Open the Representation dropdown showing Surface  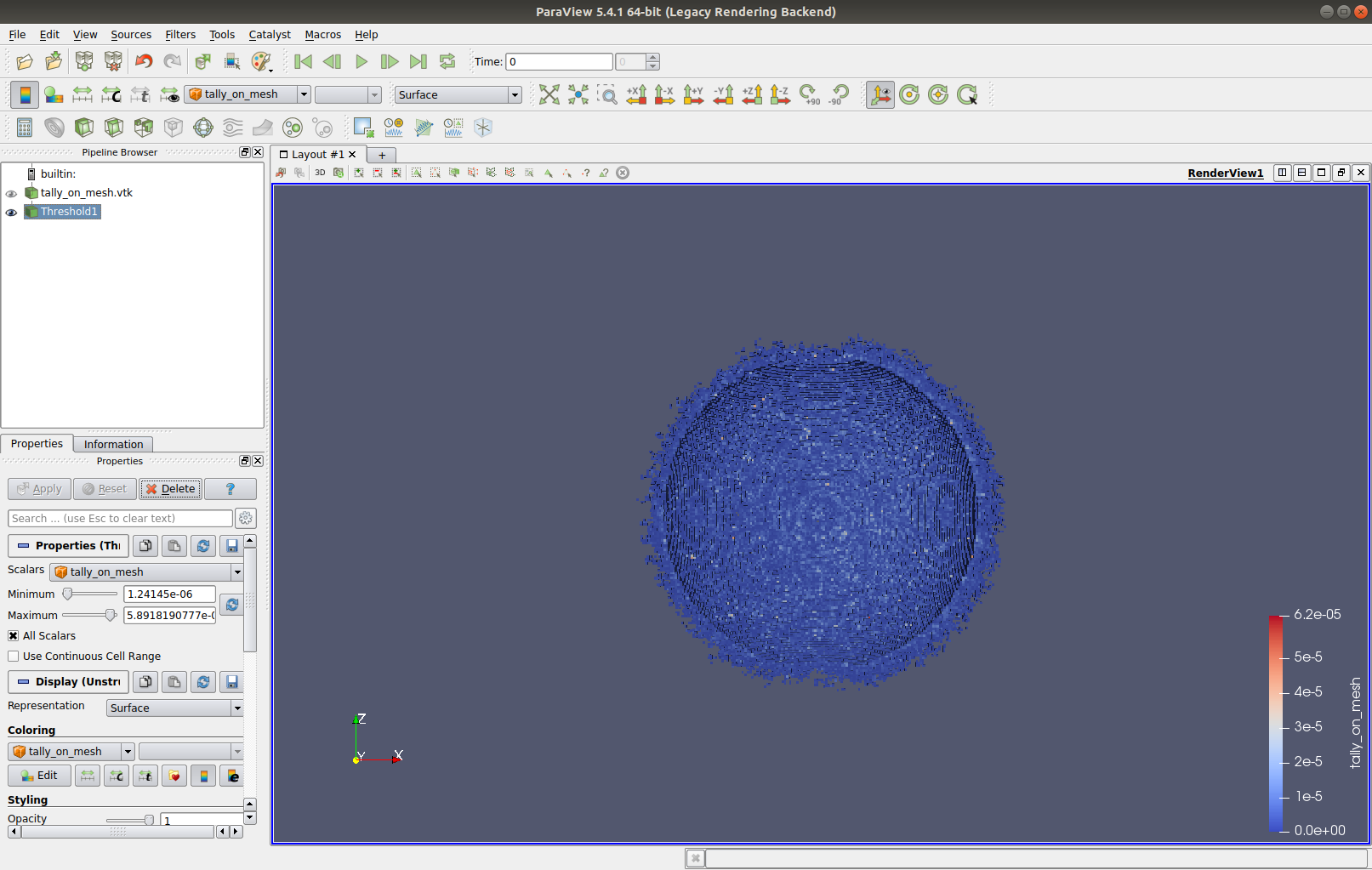tap(174, 707)
